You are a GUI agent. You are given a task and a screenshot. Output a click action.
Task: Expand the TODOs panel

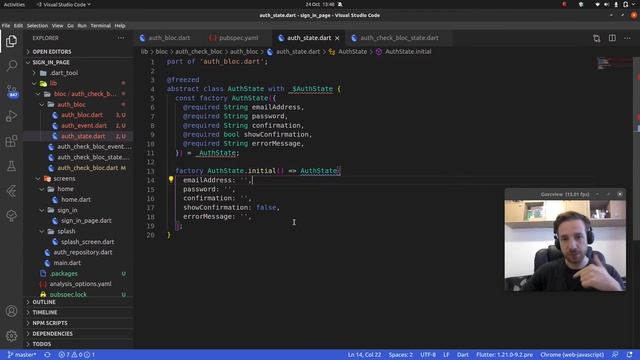pos(79,344)
